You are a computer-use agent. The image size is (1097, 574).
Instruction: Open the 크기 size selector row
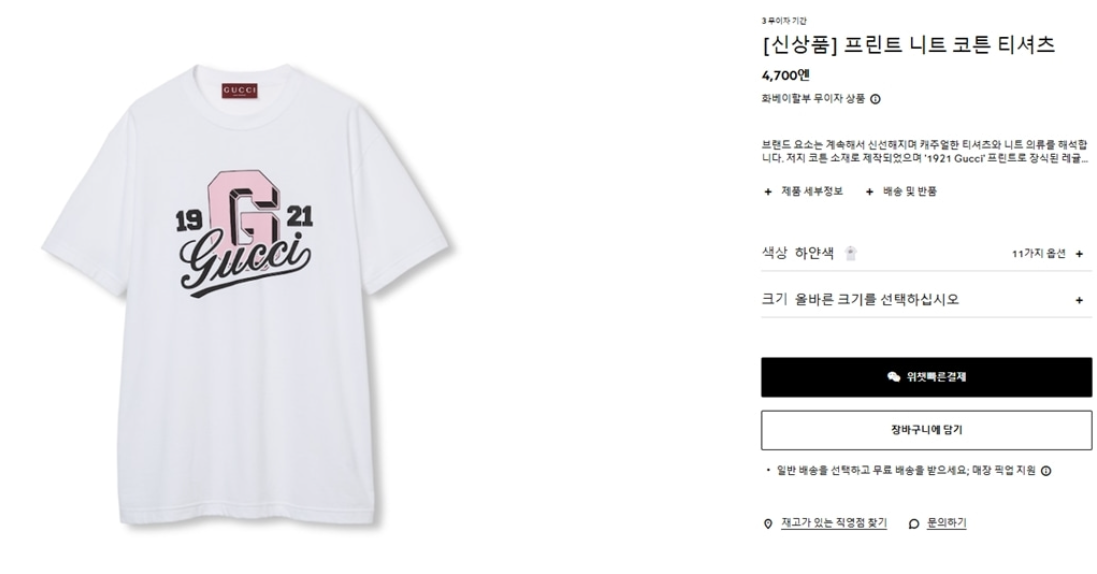[926, 300]
